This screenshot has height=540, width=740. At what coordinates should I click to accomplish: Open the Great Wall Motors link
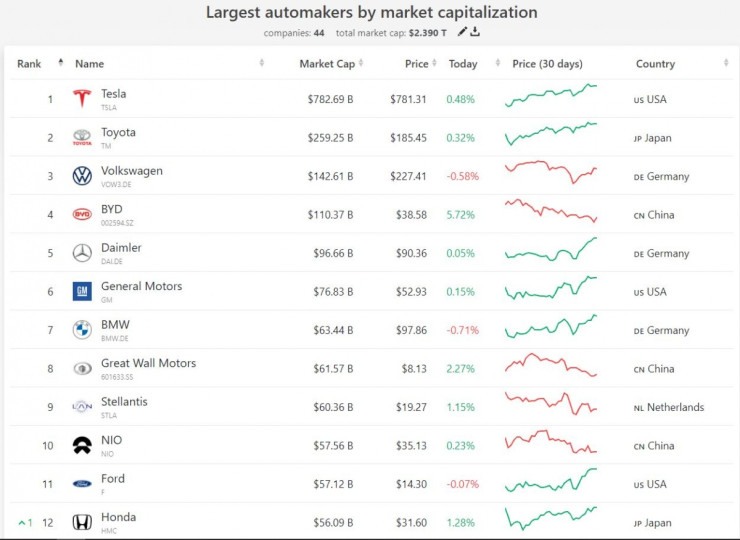(x=148, y=363)
